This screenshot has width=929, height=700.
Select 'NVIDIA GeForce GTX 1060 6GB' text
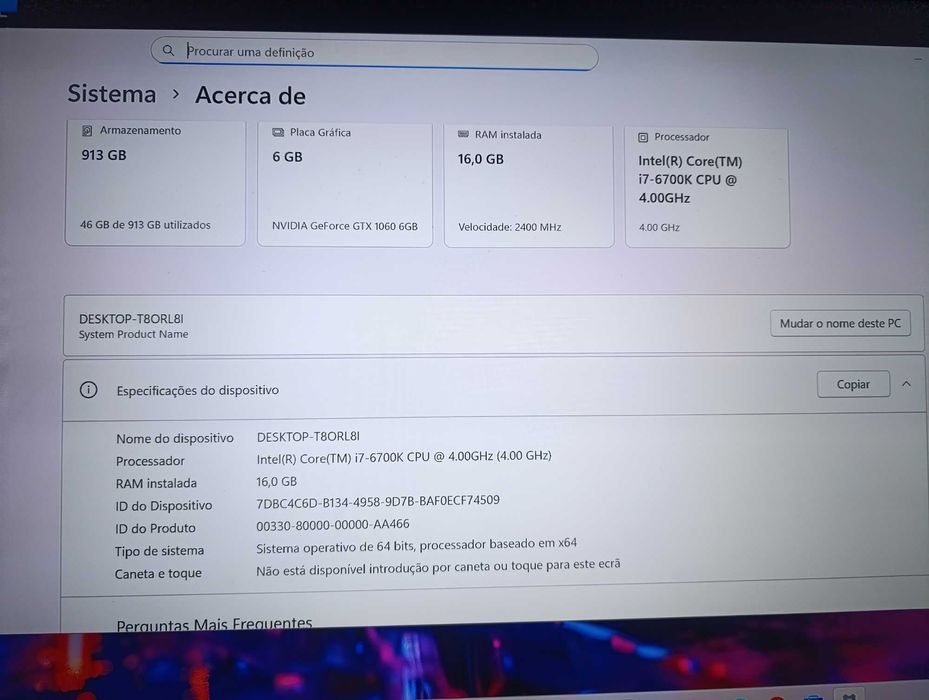click(x=345, y=226)
